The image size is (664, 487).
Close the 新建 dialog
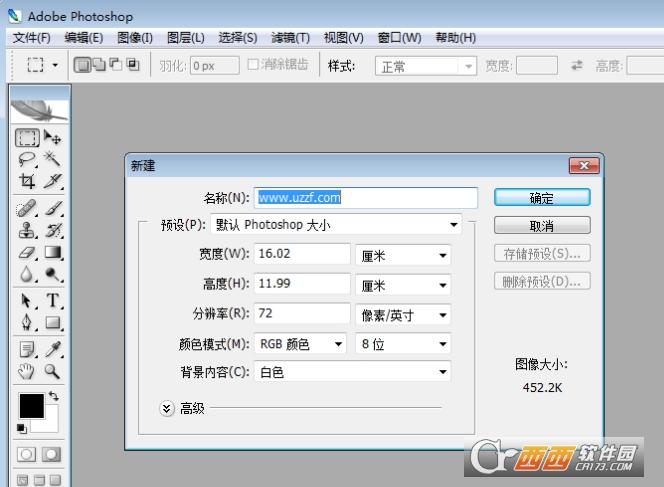point(584,166)
